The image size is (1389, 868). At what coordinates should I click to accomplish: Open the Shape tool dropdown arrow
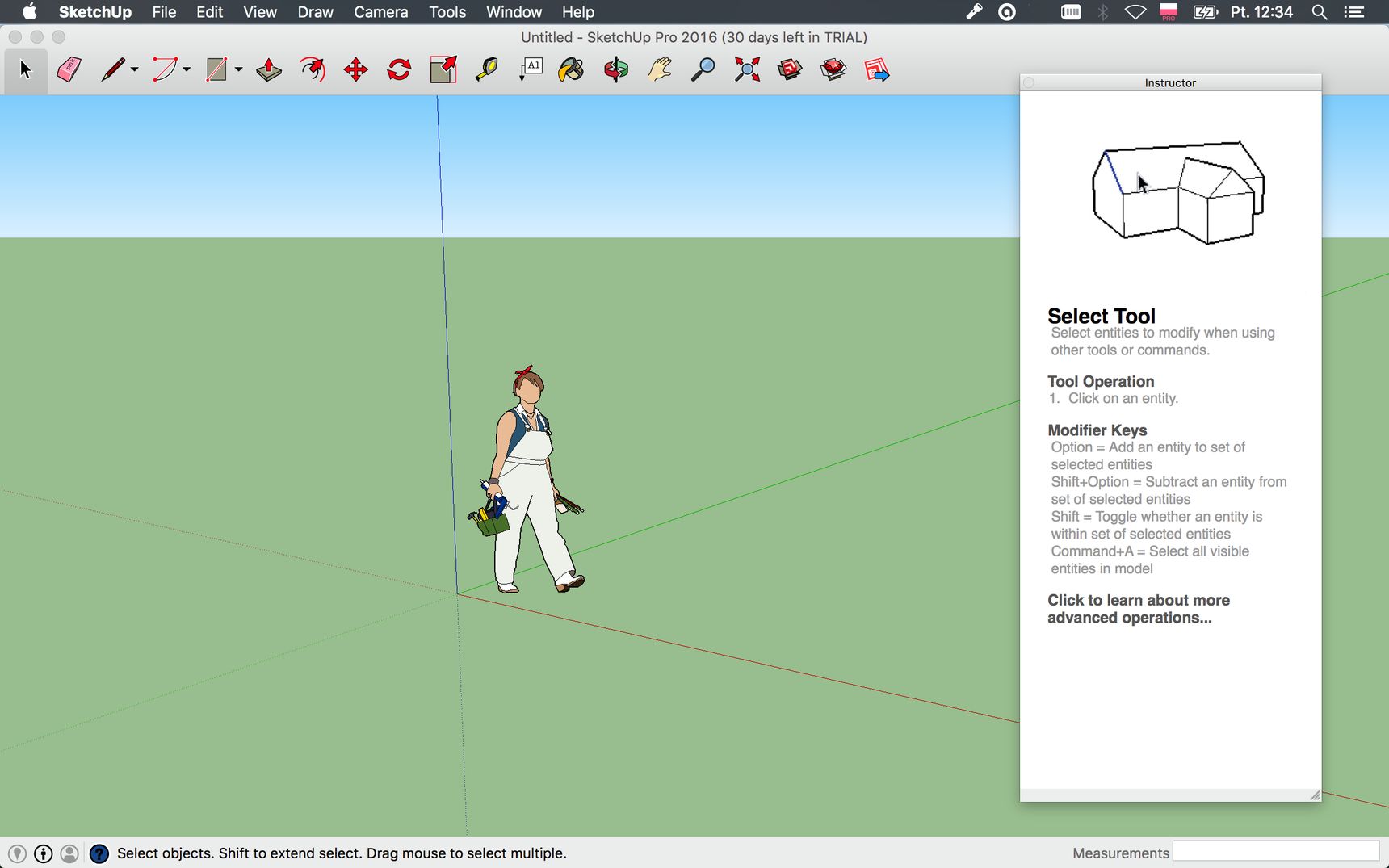pyautogui.click(x=238, y=70)
